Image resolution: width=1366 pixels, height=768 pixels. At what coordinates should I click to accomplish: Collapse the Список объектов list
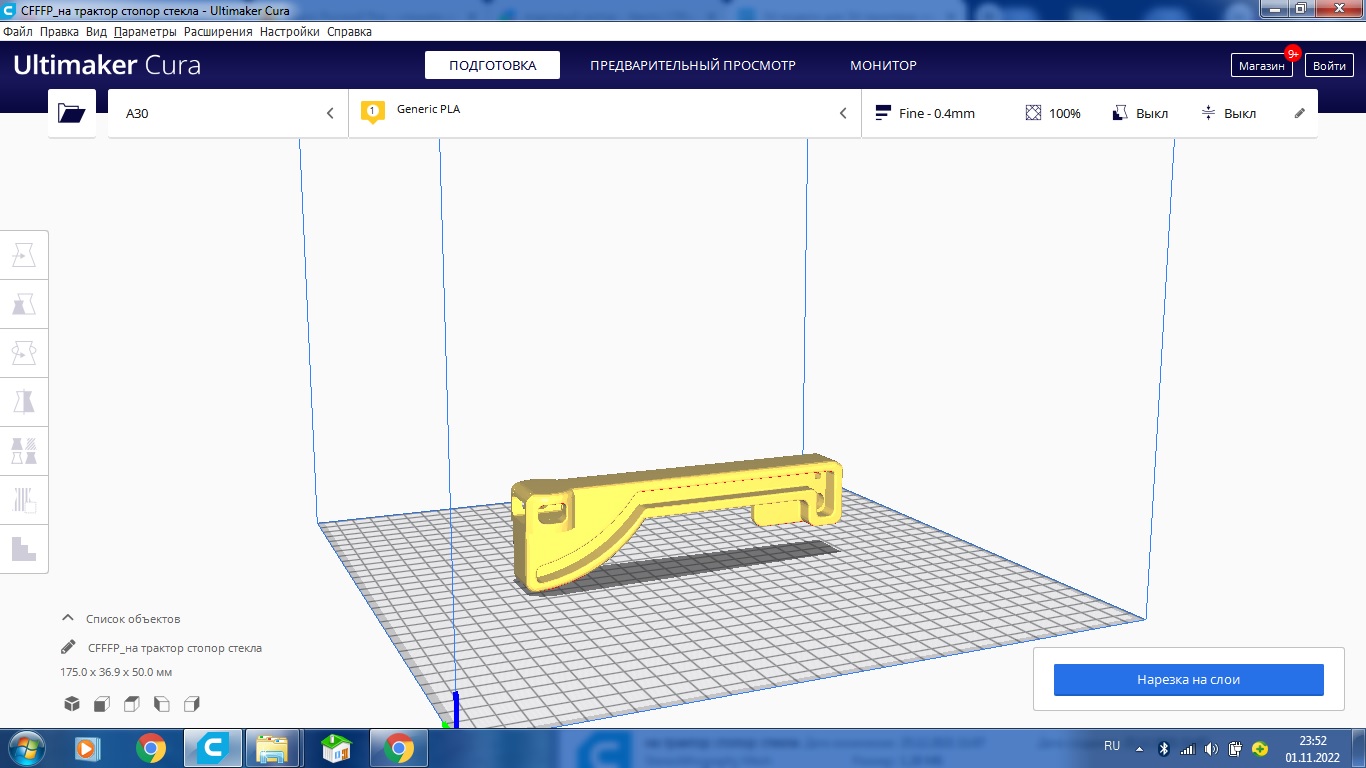(68, 619)
